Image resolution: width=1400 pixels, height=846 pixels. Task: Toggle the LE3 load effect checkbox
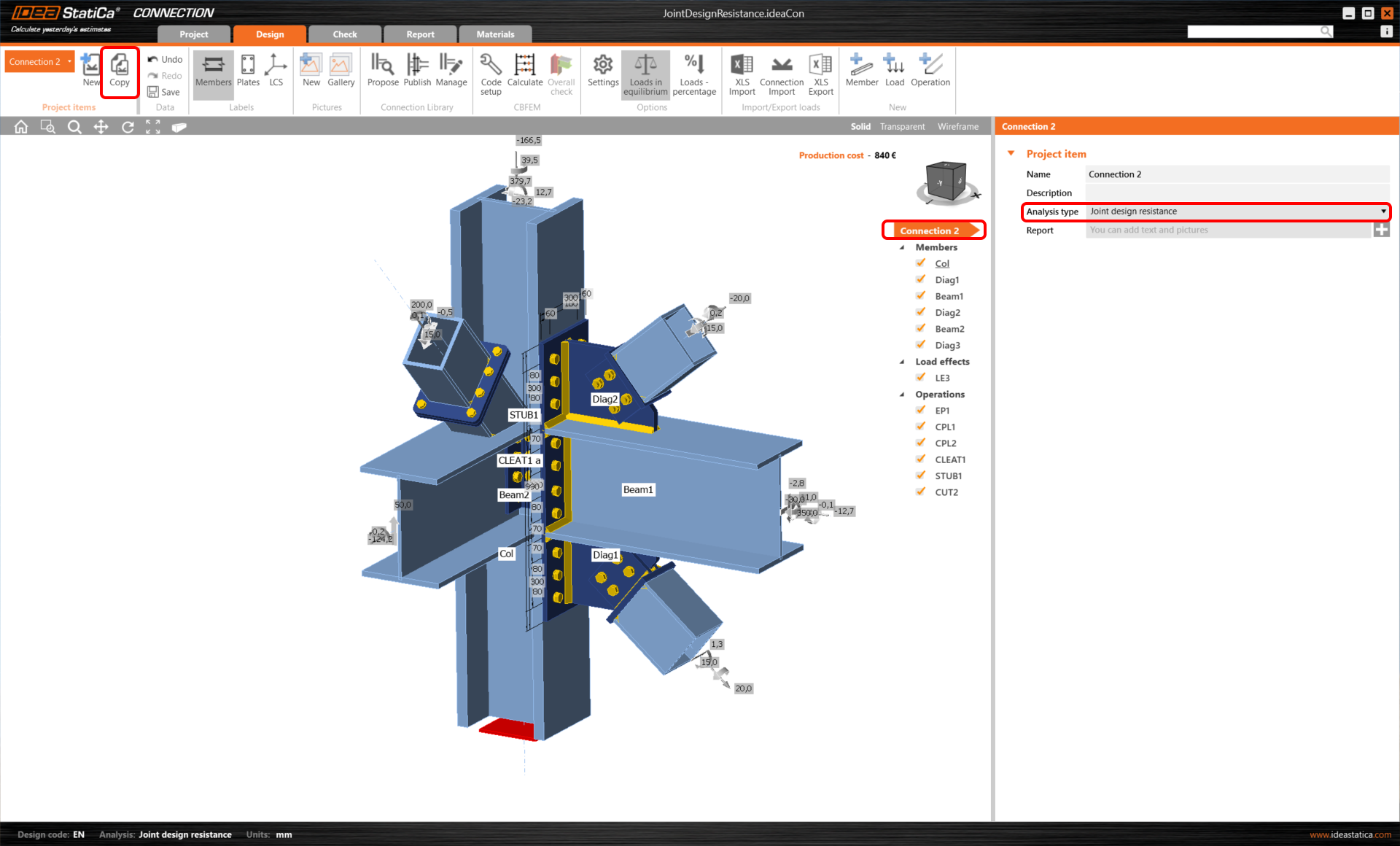[x=921, y=378]
